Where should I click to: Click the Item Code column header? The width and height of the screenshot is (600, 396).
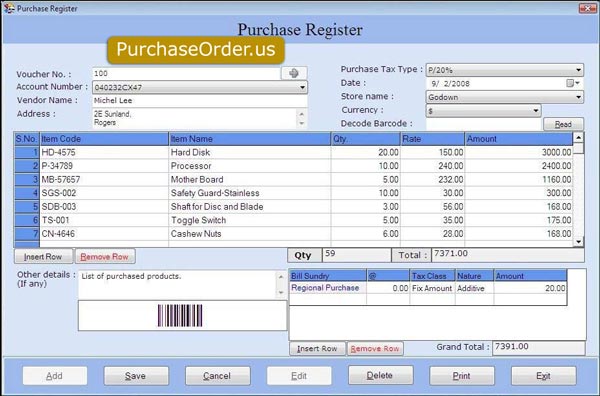pos(104,139)
